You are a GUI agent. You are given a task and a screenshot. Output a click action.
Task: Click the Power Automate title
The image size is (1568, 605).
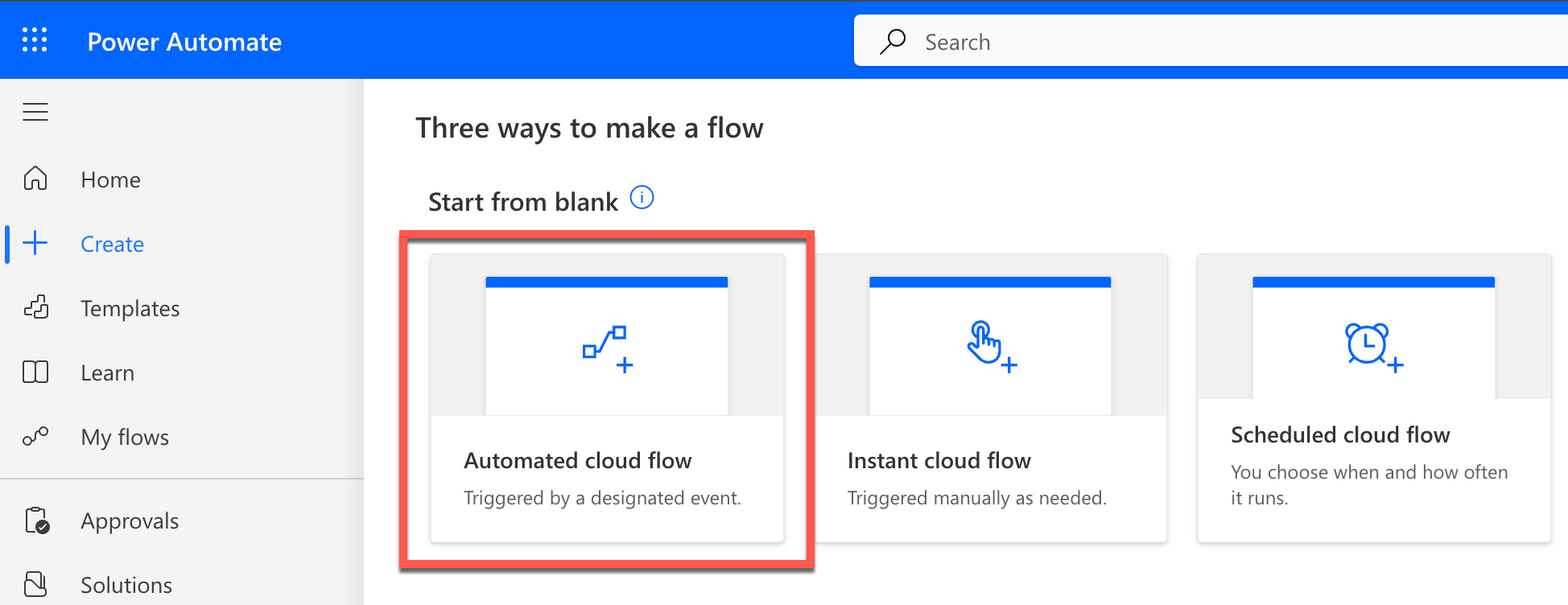(x=184, y=42)
